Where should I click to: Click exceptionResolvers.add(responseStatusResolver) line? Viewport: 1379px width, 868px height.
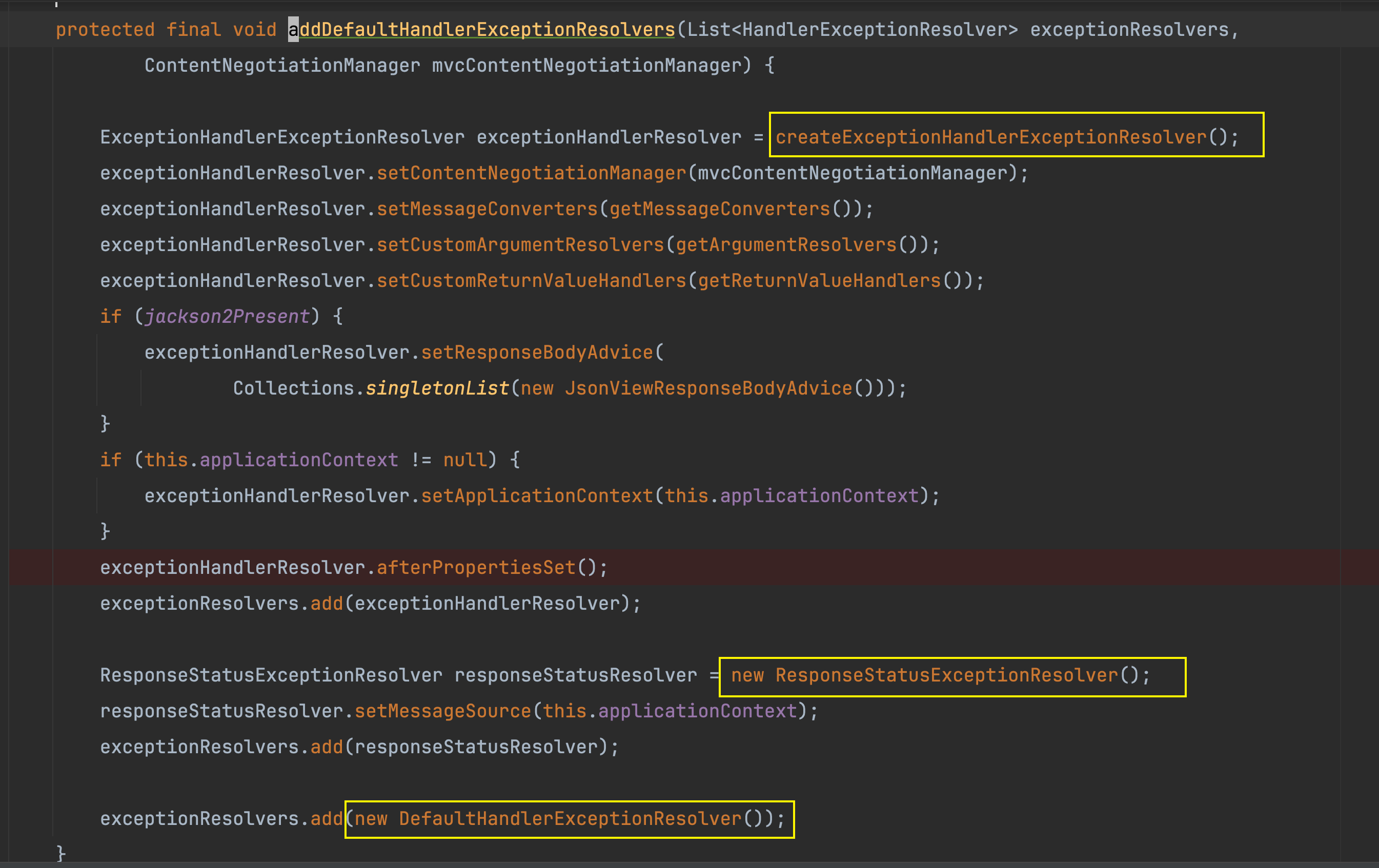click(x=360, y=747)
